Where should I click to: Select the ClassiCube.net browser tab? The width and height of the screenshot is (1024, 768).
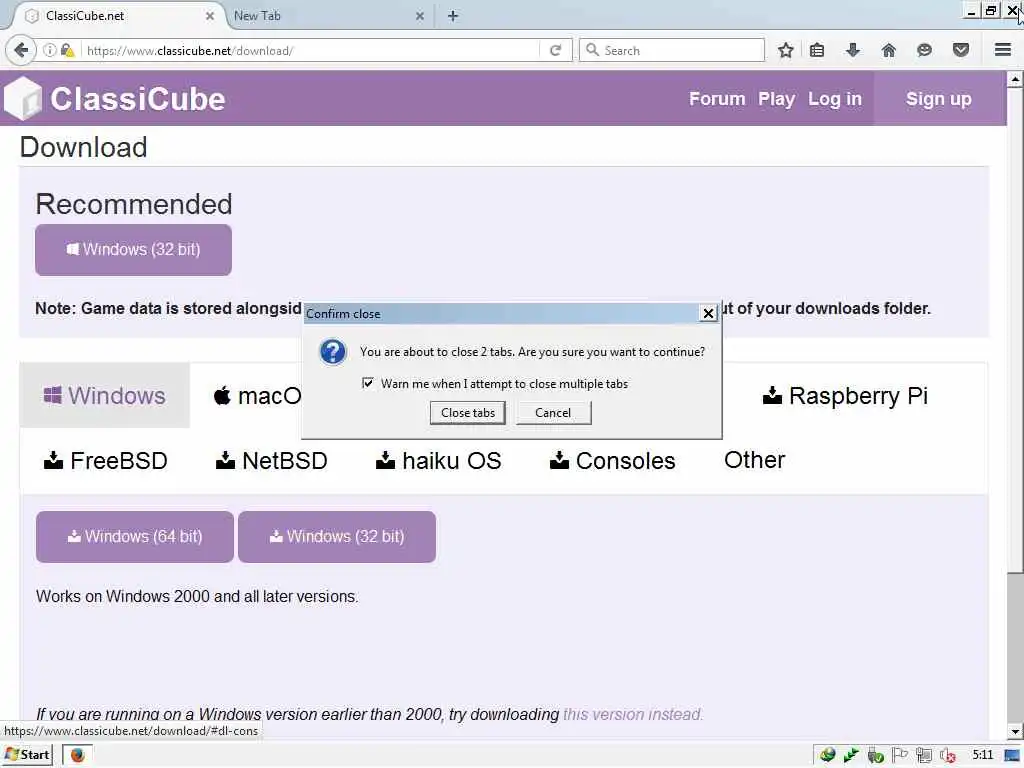(118, 16)
